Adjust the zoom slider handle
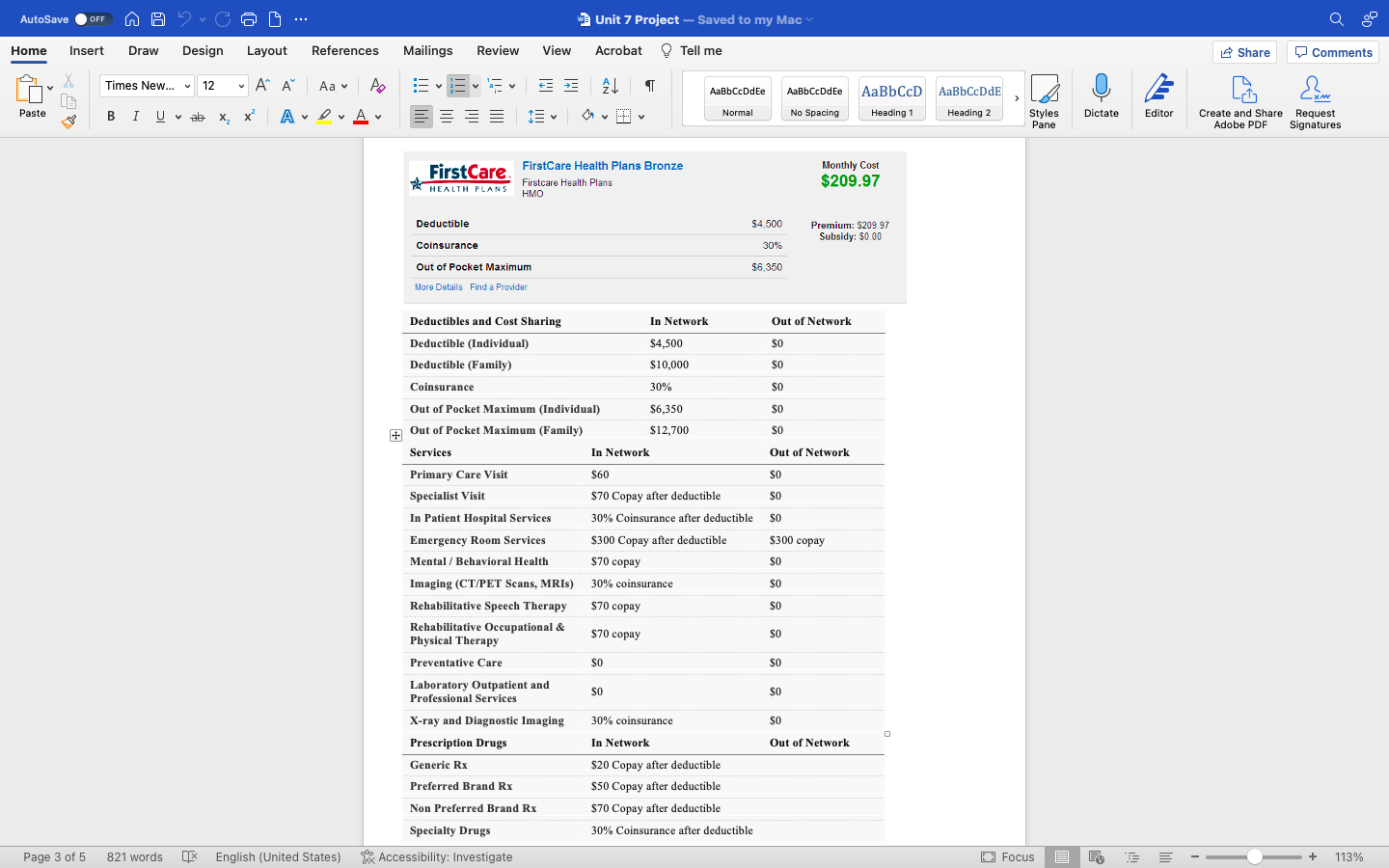The width and height of the screenshot is (1389, 868). tap(1255, 856)
